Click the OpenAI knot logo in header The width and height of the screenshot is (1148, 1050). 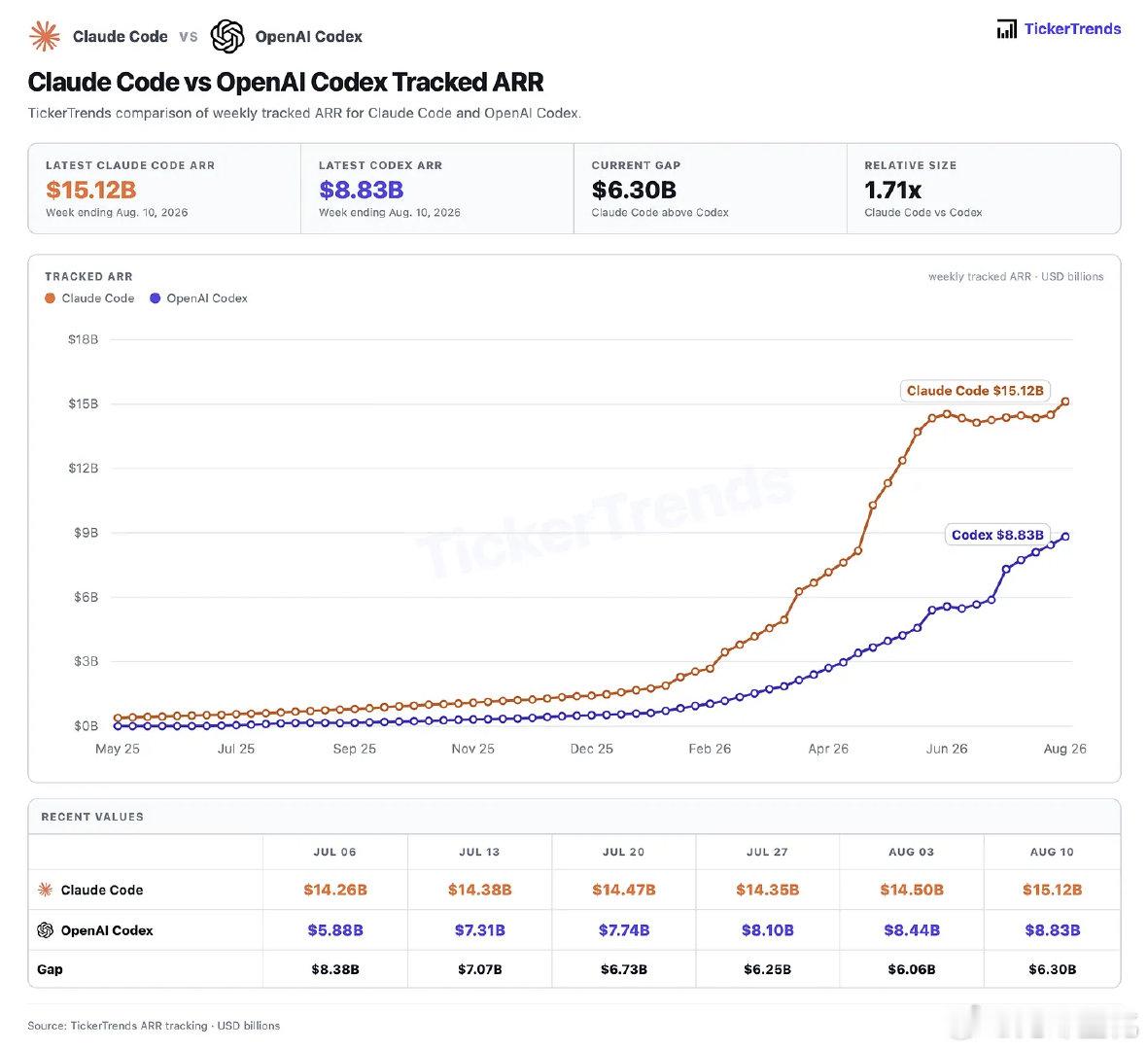point(227,36)
